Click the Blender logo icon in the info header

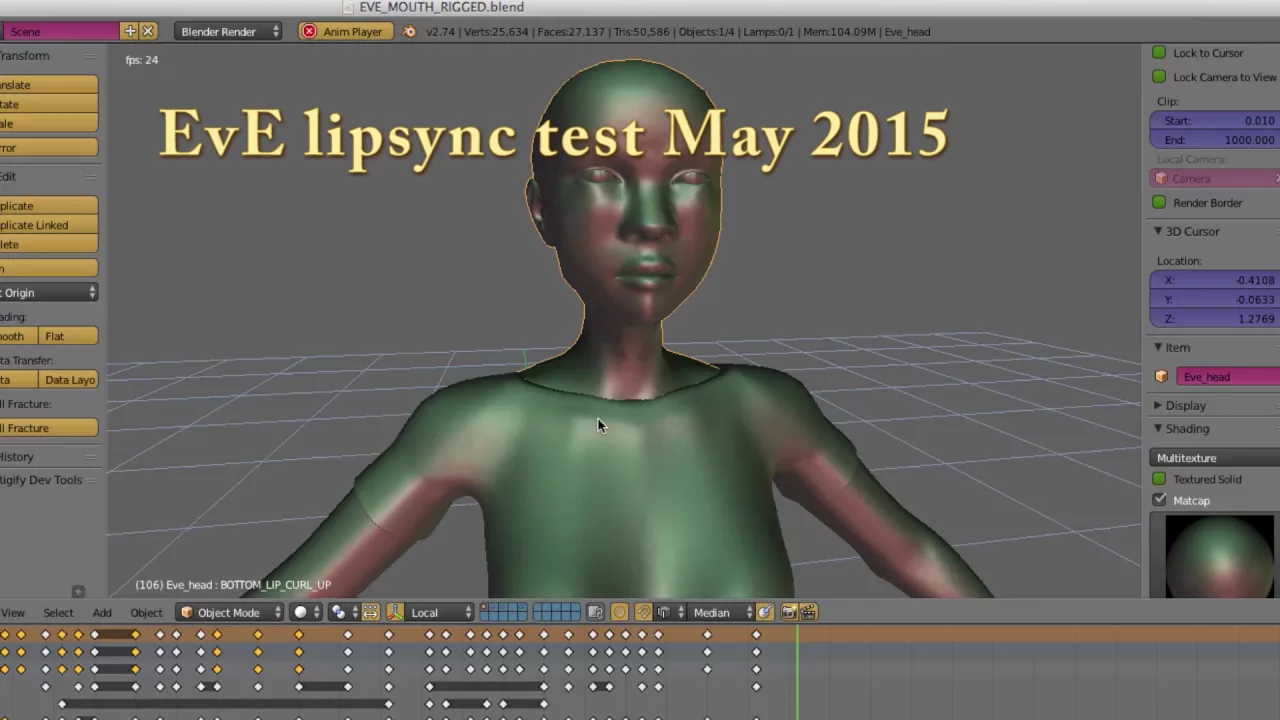[x=409, y=31]
